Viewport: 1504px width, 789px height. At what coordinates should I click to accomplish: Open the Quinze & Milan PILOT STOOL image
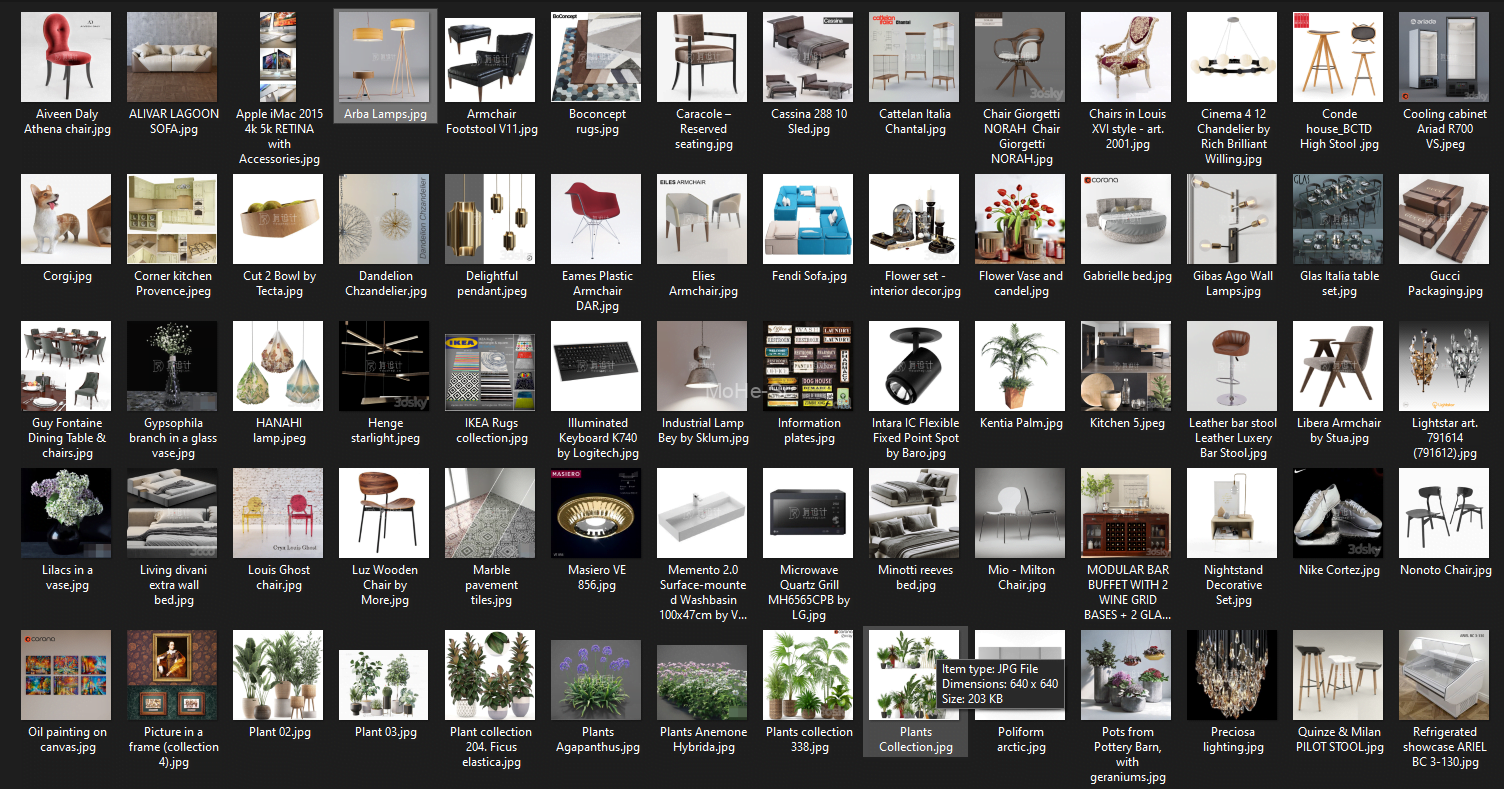(x=1338, y=675)
